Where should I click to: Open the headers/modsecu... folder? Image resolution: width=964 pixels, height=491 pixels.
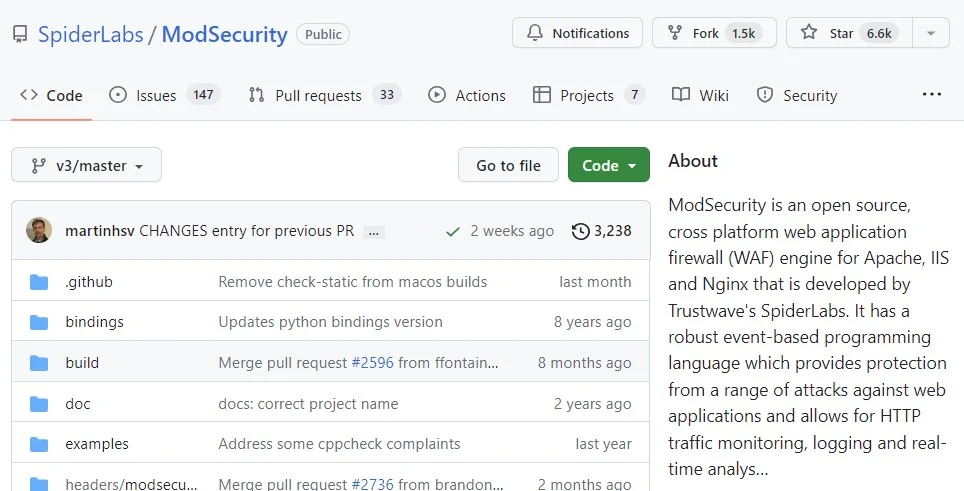(131, 484)
